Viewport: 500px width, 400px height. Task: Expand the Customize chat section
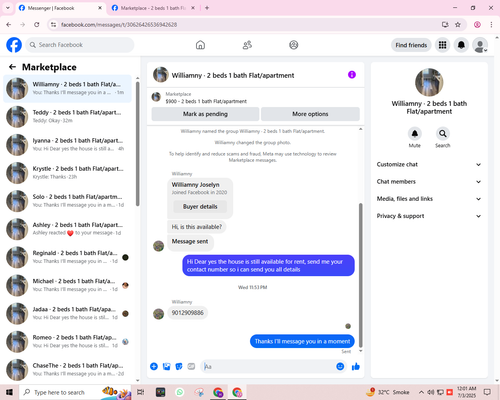(429, 164)
